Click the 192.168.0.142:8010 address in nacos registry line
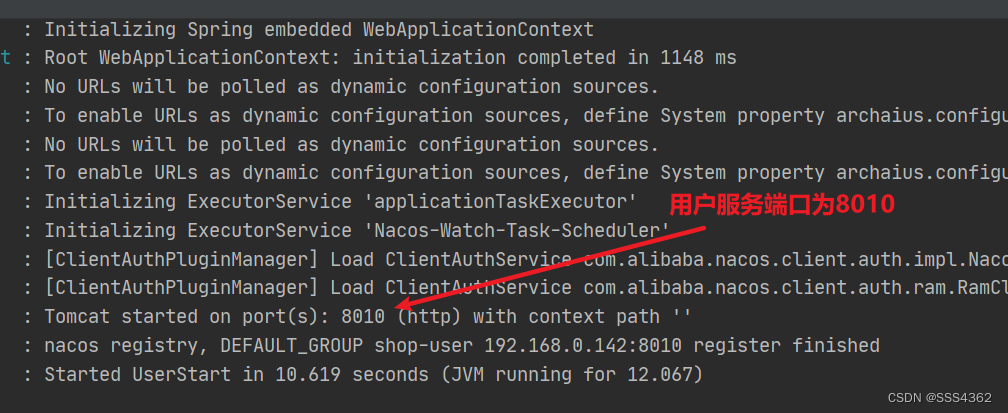 (582, 346)
